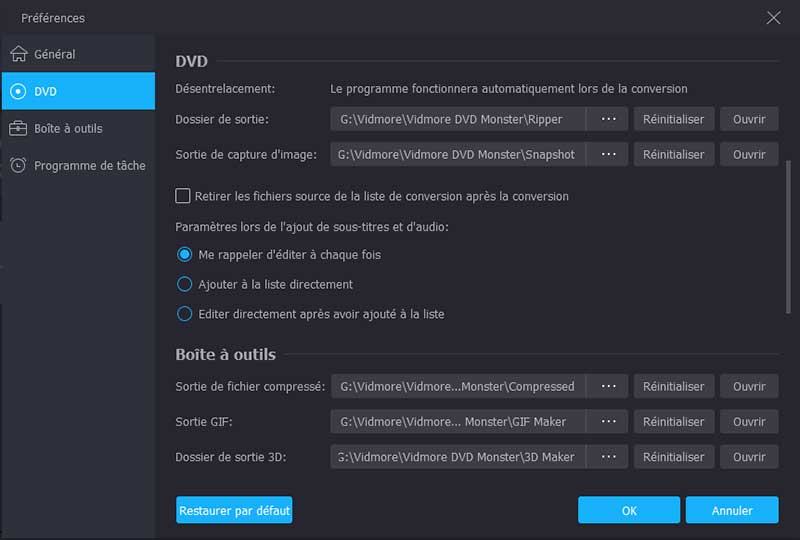Browse with ellipsis for Dossier de sortie
This screenshot has width=800, height=540.
click(x=607, y=119)
